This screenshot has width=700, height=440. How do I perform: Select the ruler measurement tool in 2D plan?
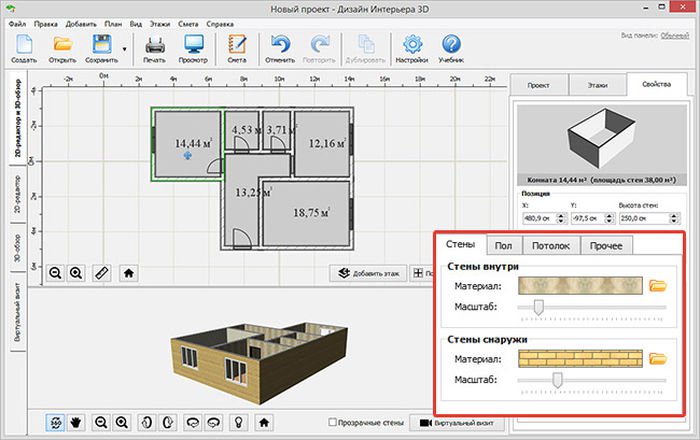click(101, 272)
